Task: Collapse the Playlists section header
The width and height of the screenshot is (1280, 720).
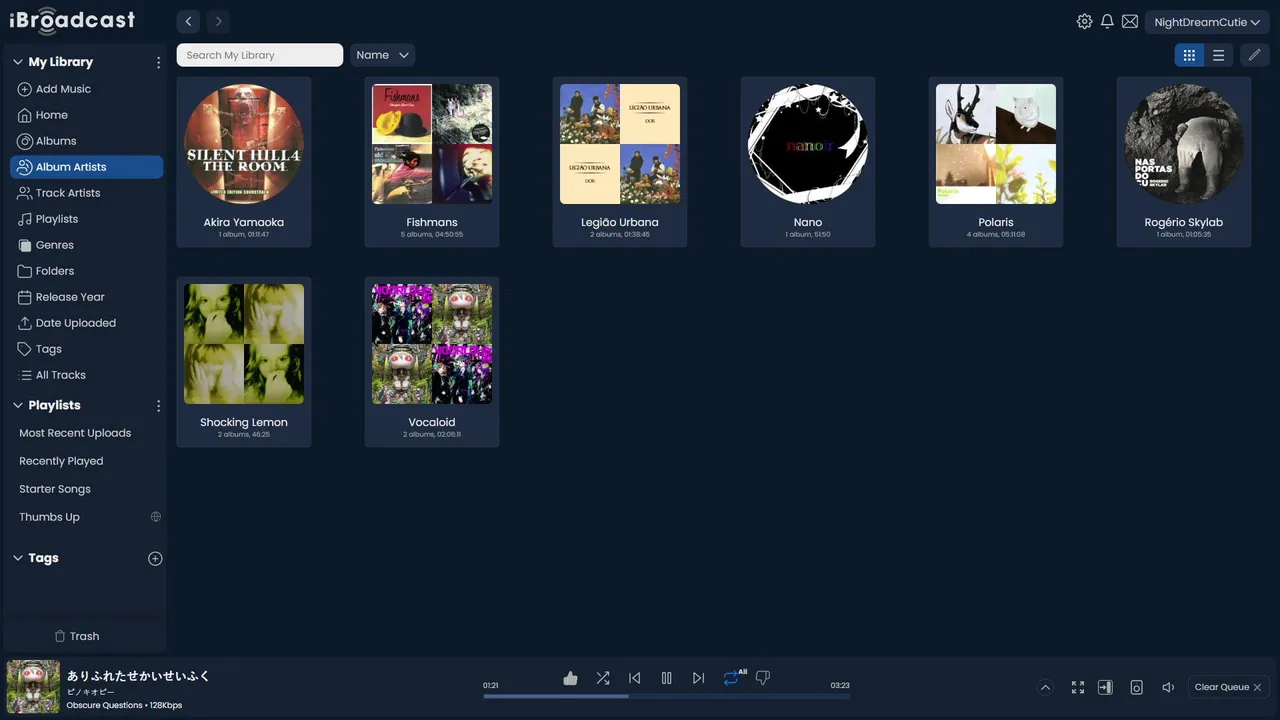Action: (x=17, y=406)
